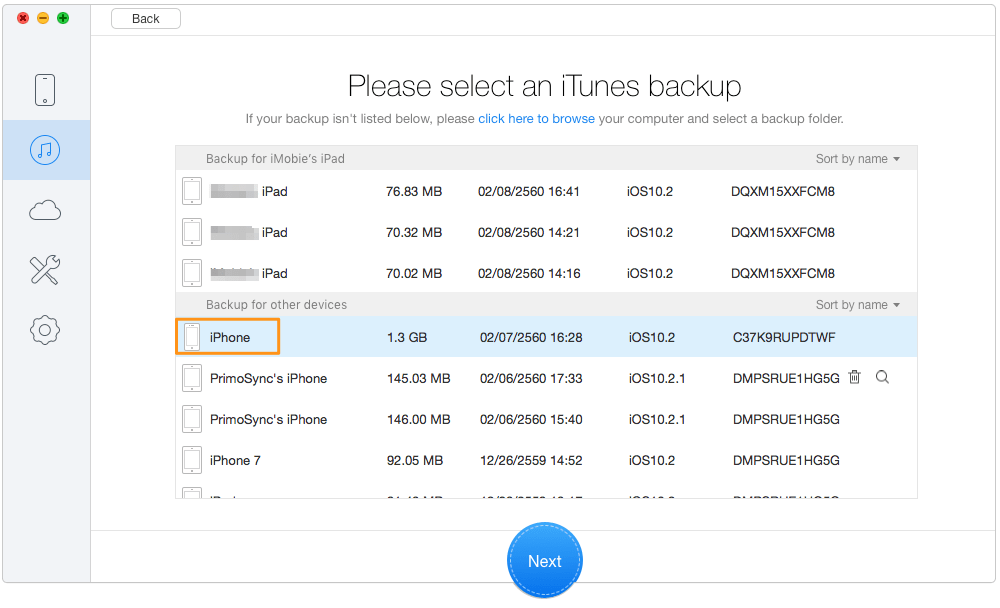Click the iPhone device icon in the highlighted row
The image size is (1000, 608).
[x=191, y=336]
